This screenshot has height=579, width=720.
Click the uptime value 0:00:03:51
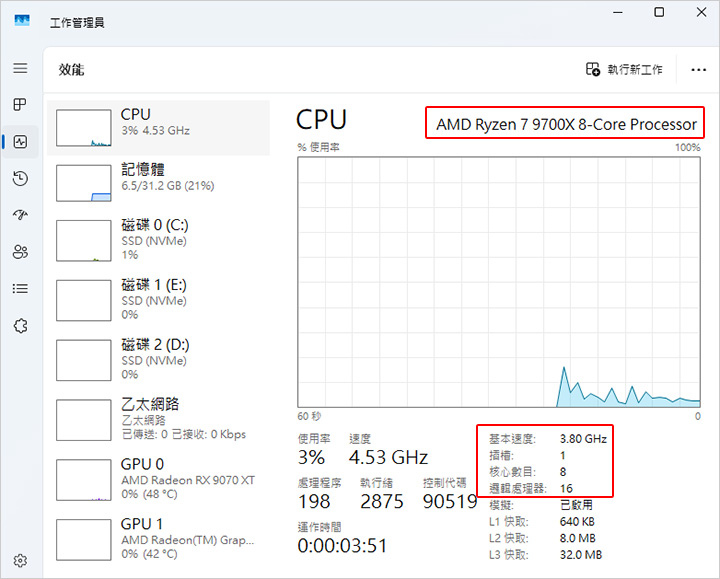[343, 546]
